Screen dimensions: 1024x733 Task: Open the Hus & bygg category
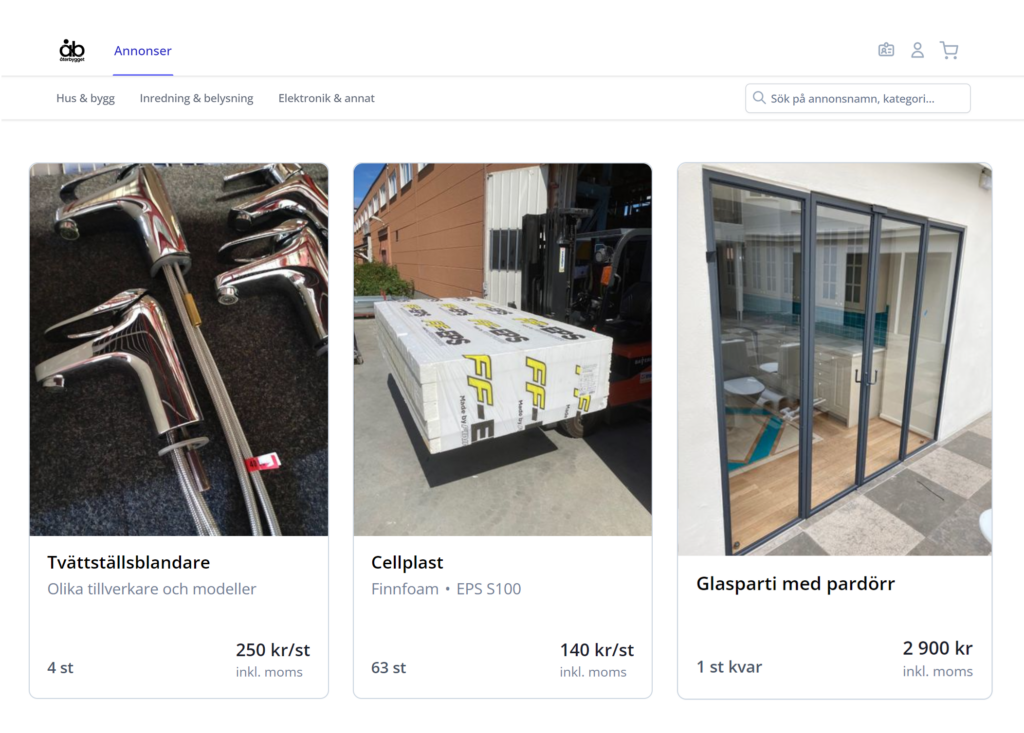85,98
